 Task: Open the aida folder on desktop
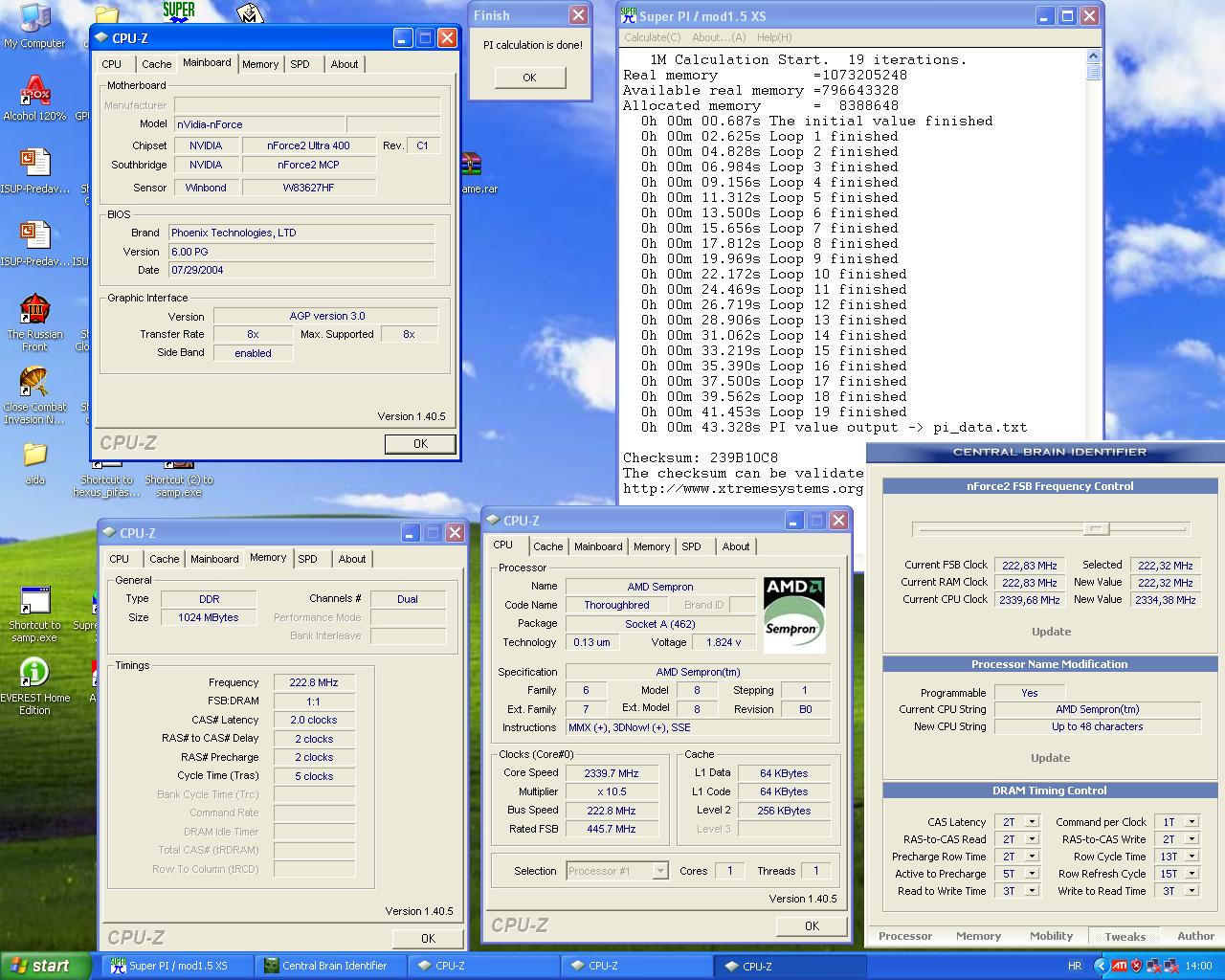(x=34, y=462)
